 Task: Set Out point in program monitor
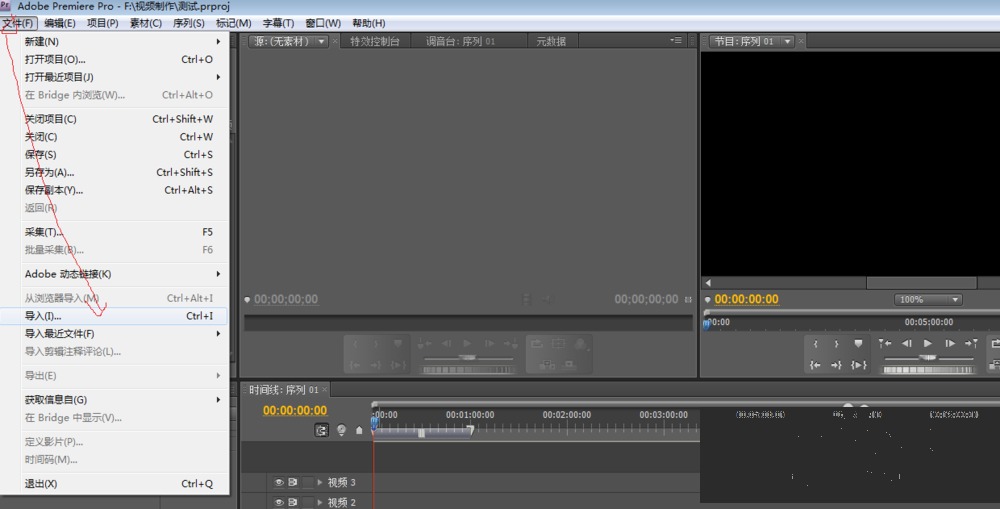[836, 344]
